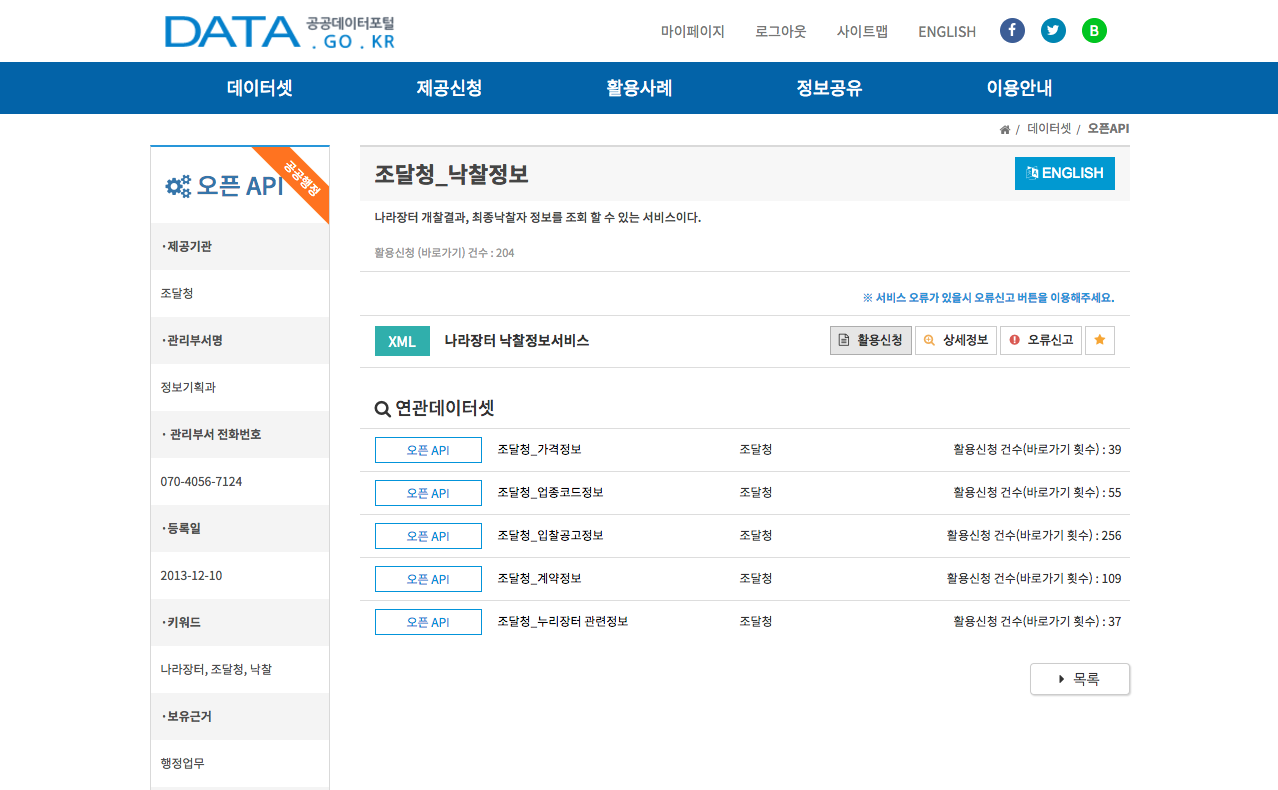The height and width of the screenshot is (790, 1278).
Task: Click the keywords 나라장터, 조달청, 낙찰
Action: (x=216, y=670)
